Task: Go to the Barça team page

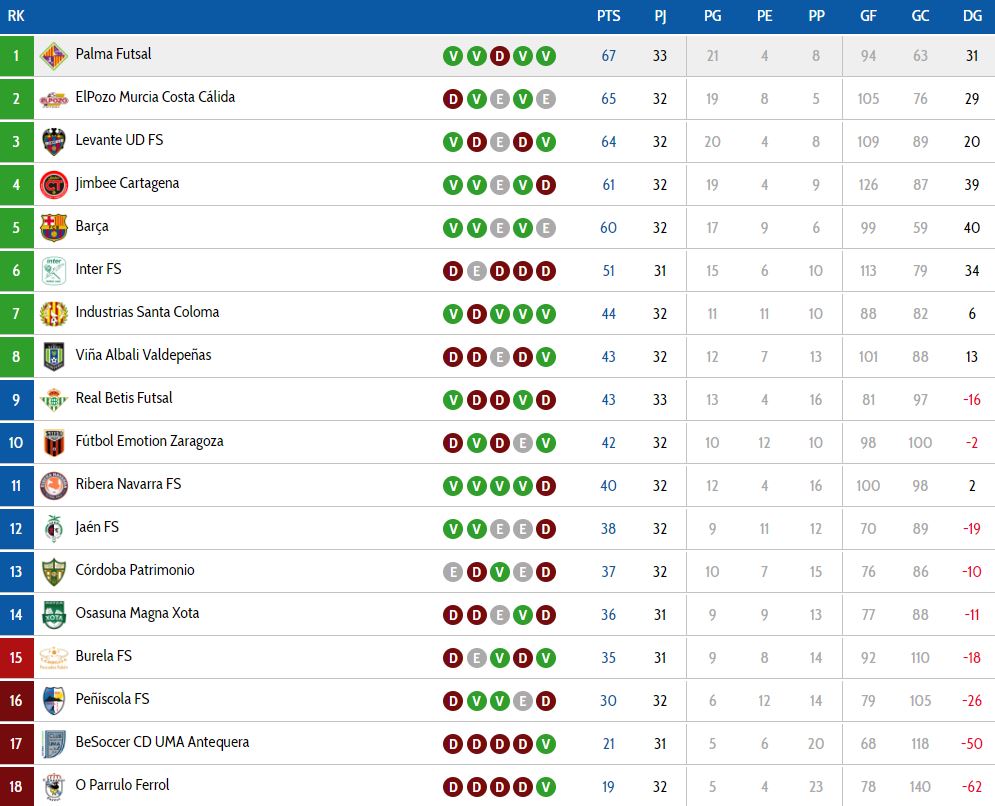Action: pyautogui.click(x=92, y=227)
